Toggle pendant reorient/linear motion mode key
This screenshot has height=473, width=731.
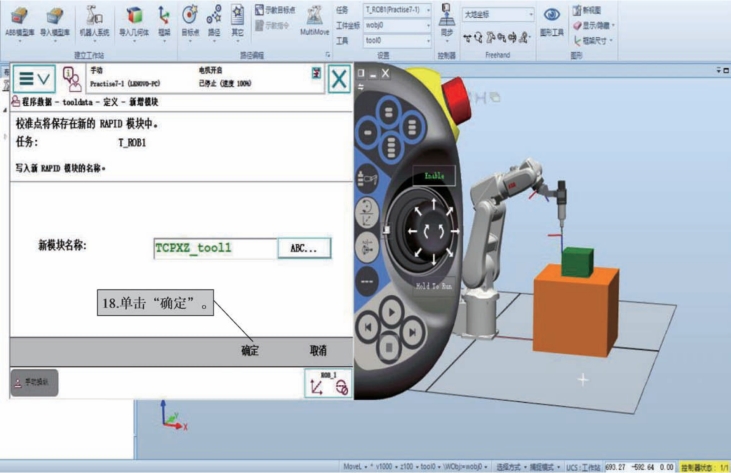pos(366,213)
